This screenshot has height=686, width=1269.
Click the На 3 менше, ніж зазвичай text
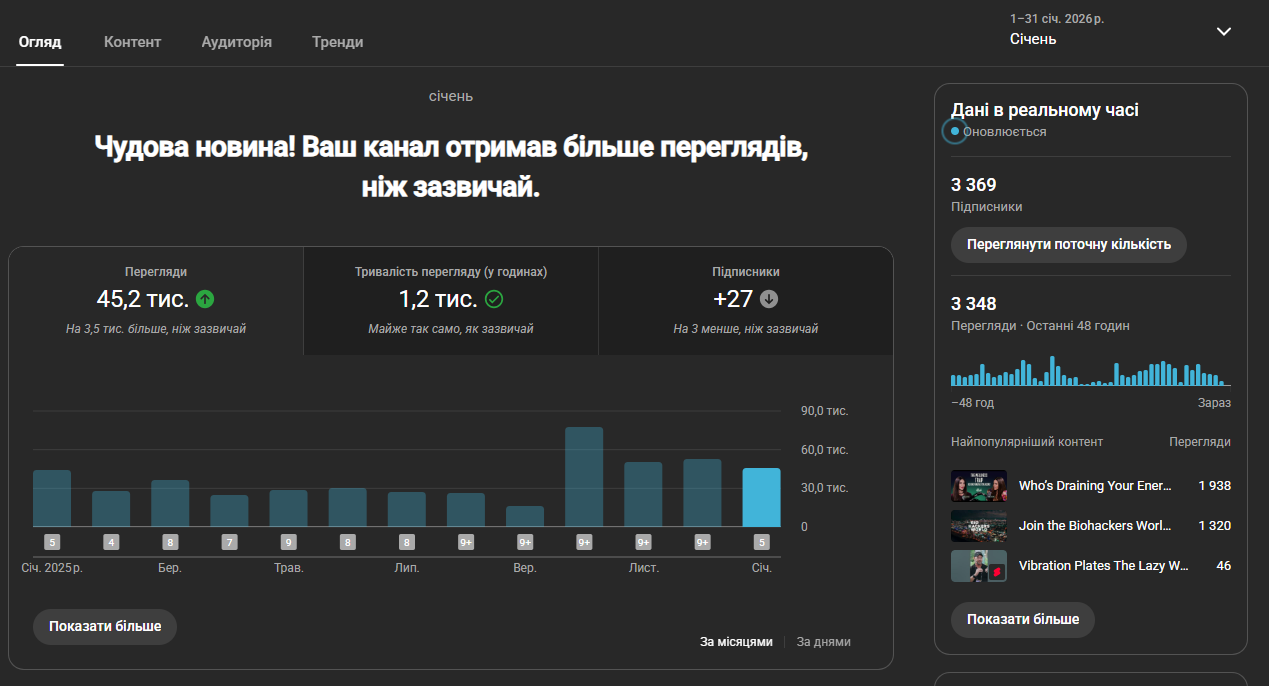tap(746, 329)
